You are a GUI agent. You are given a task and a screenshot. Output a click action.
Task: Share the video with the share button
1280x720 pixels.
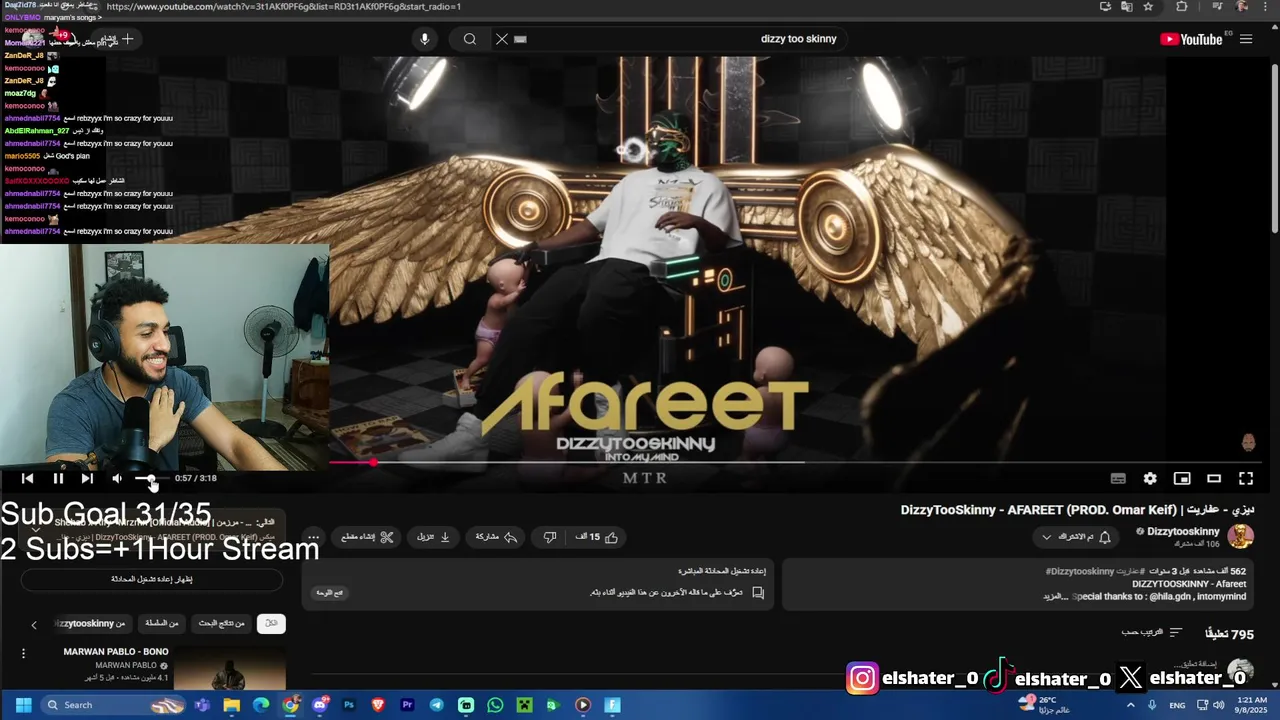496,537
